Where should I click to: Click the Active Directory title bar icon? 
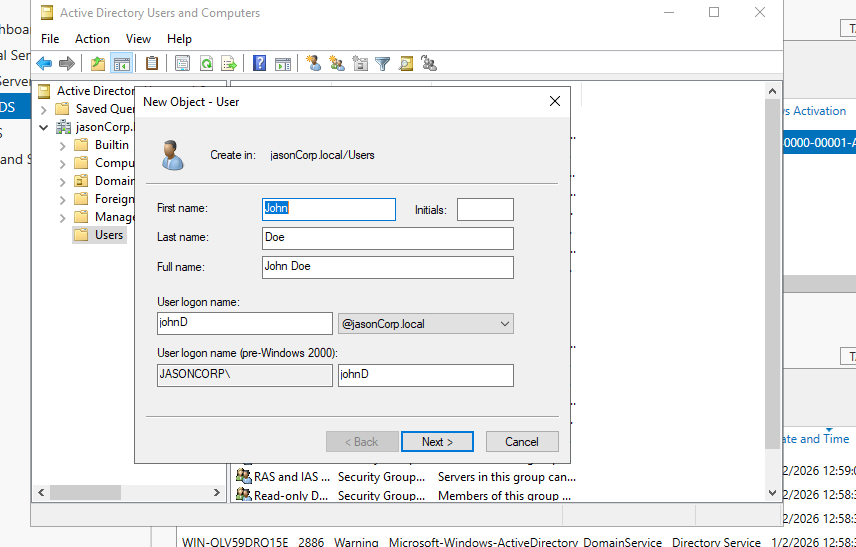click(47, 13)
